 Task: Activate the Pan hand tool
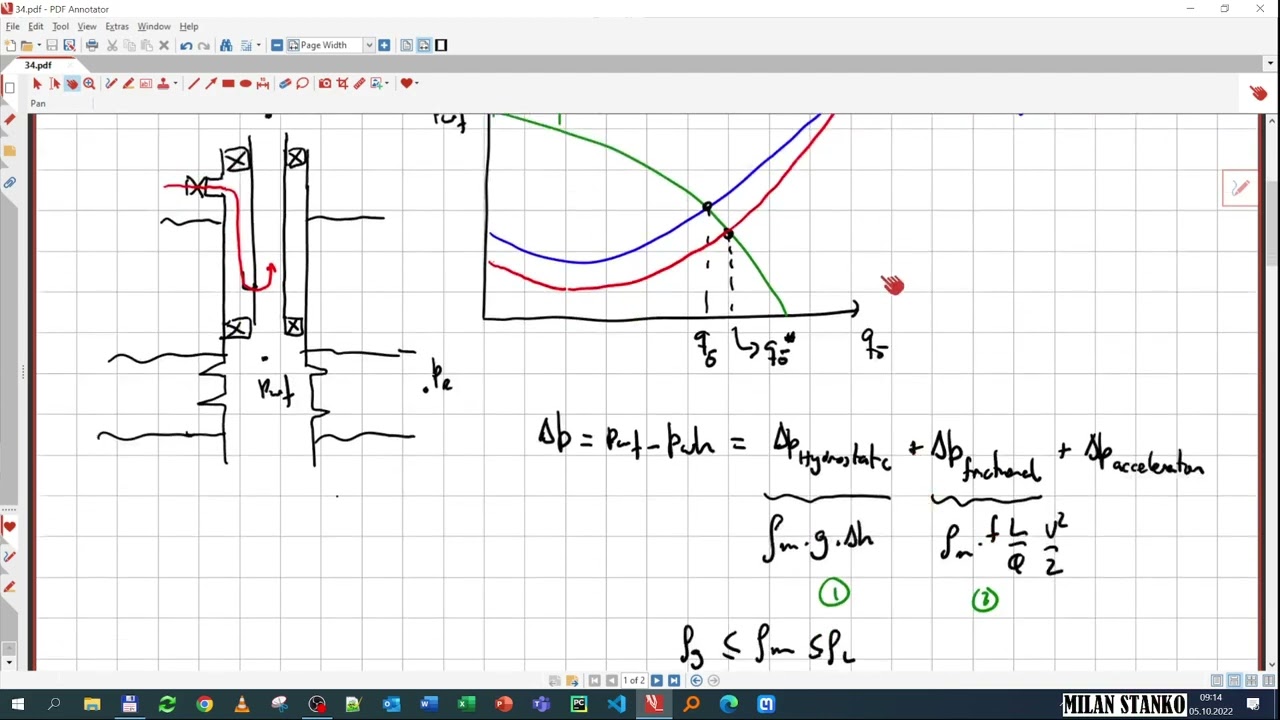coord(72,83)
